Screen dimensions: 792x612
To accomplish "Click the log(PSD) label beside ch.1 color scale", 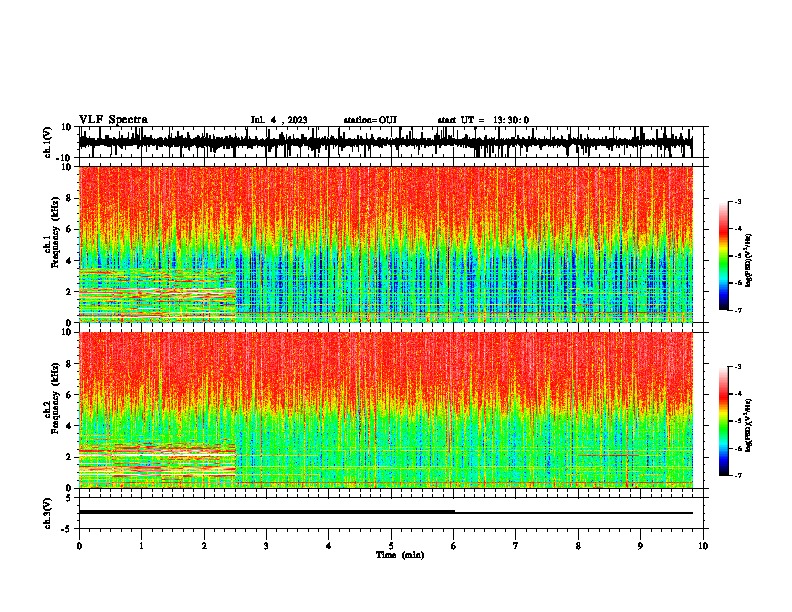I will [748, 260].
